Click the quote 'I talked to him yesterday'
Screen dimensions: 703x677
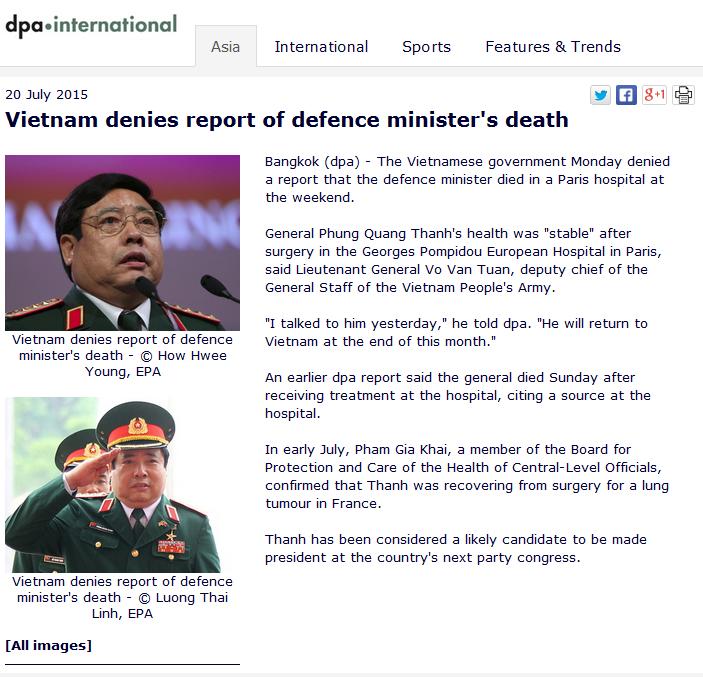pos(456,332)
